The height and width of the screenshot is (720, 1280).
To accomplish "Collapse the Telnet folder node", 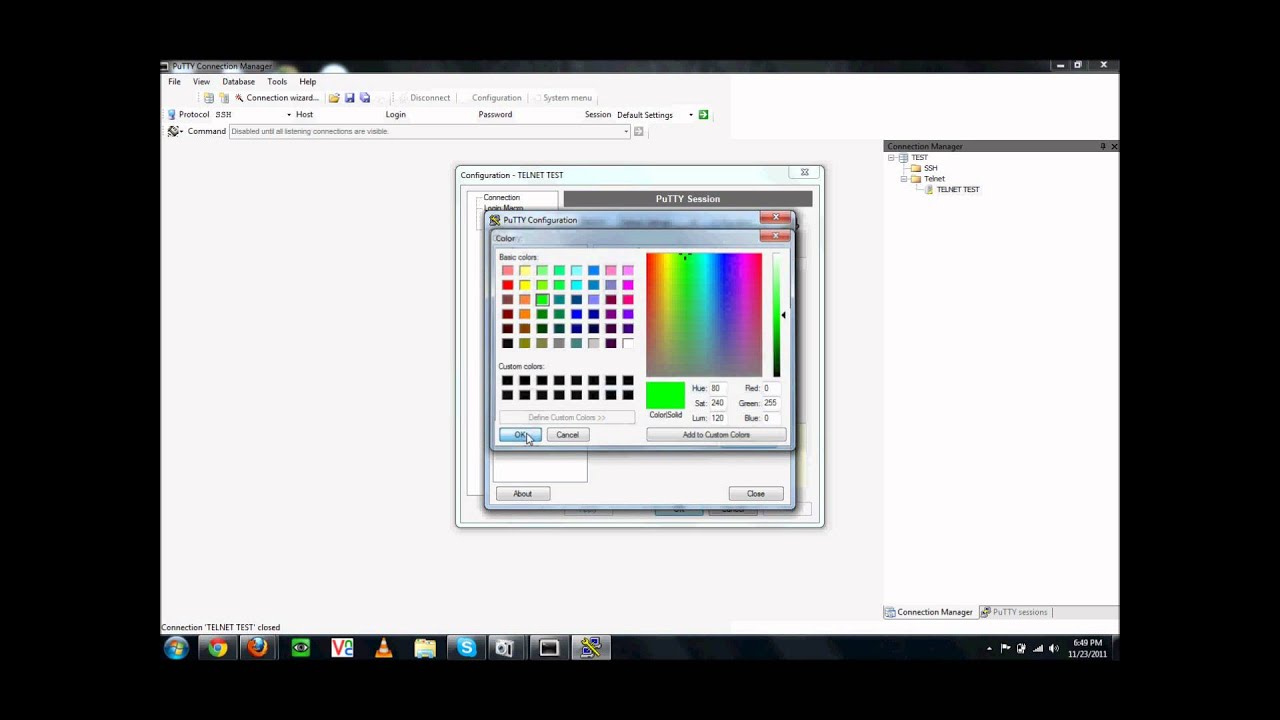I will 903,179.
